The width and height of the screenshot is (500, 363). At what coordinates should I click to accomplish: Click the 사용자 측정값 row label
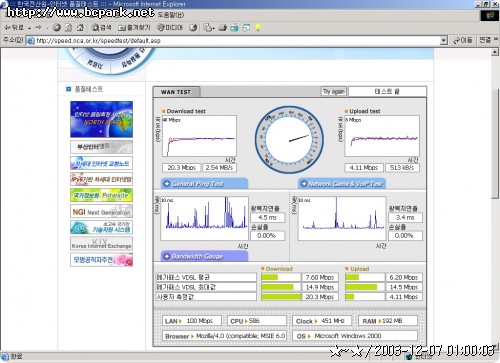coord(206,297)
